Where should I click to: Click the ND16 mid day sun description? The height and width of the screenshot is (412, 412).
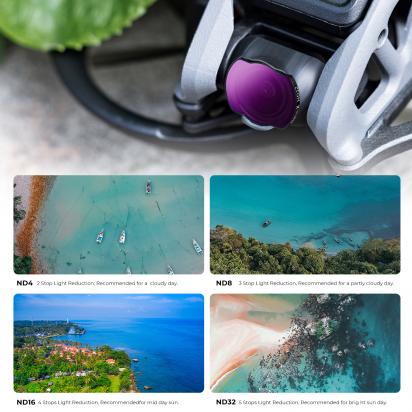point(108,403)
